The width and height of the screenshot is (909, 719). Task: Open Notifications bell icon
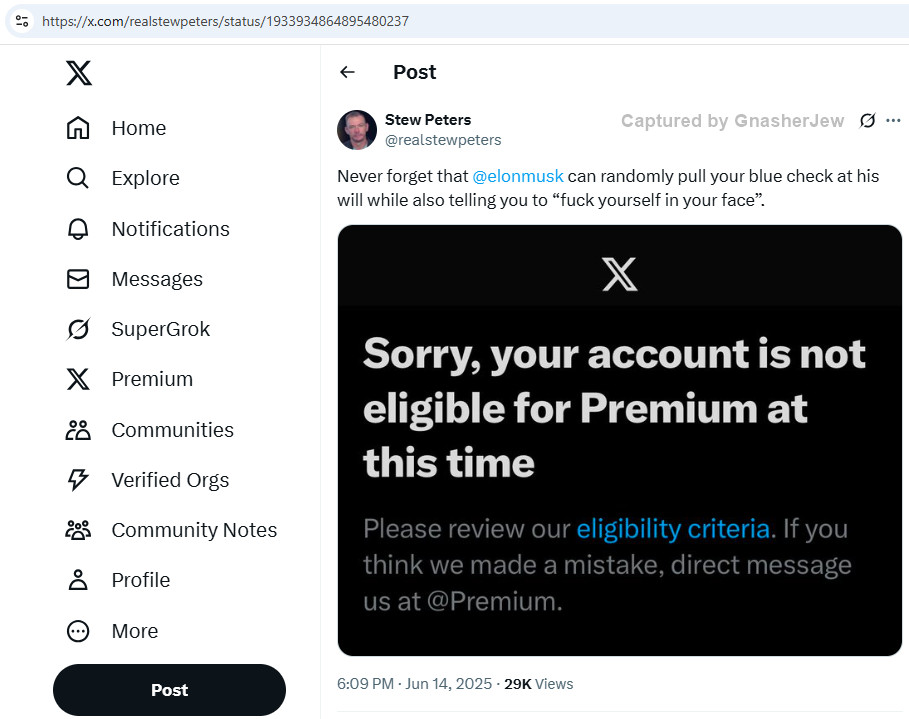[x=78, y=229]
